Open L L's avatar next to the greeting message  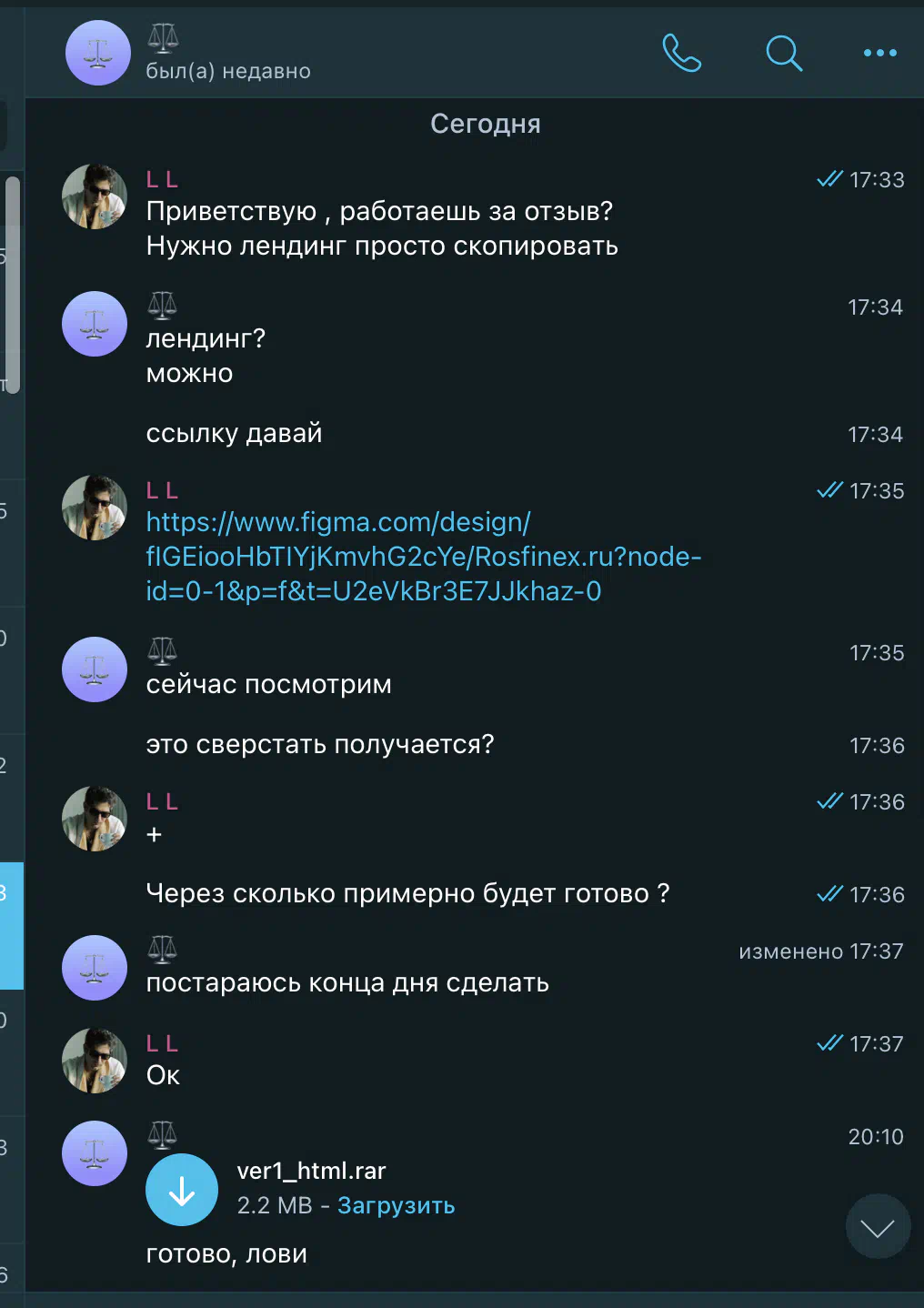(95, 196)
